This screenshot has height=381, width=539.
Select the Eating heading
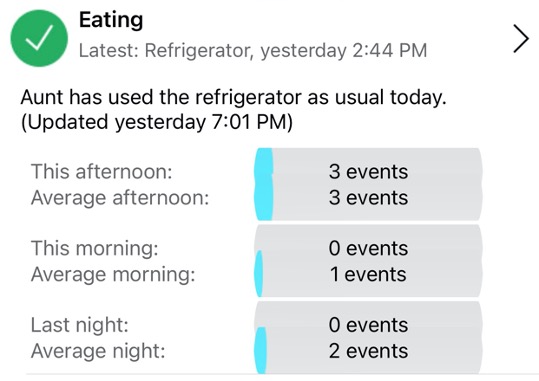111,20
